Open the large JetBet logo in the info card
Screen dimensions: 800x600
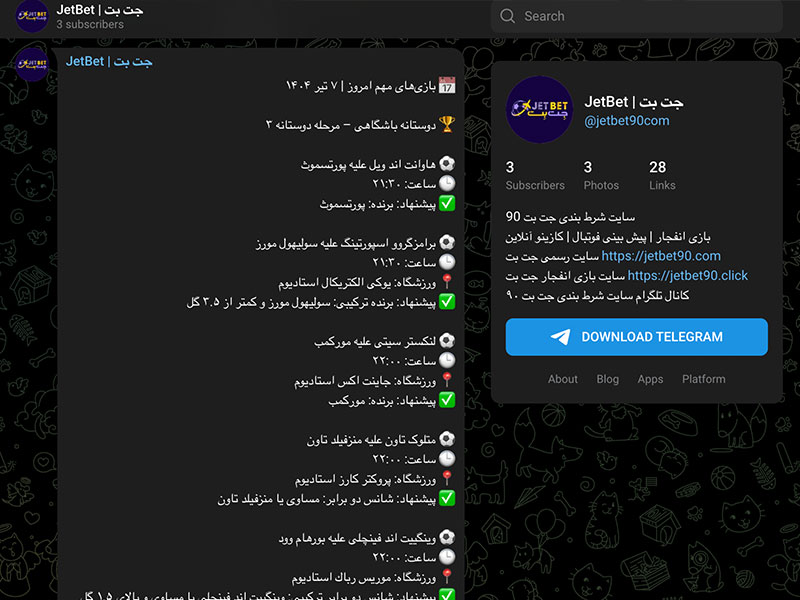click(539, 110)
